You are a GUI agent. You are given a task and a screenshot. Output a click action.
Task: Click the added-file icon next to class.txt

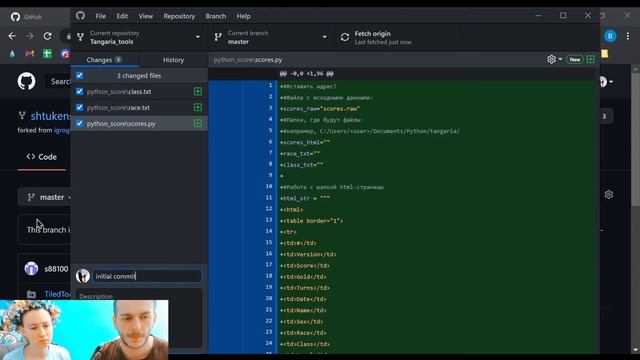tap(198, 91)
